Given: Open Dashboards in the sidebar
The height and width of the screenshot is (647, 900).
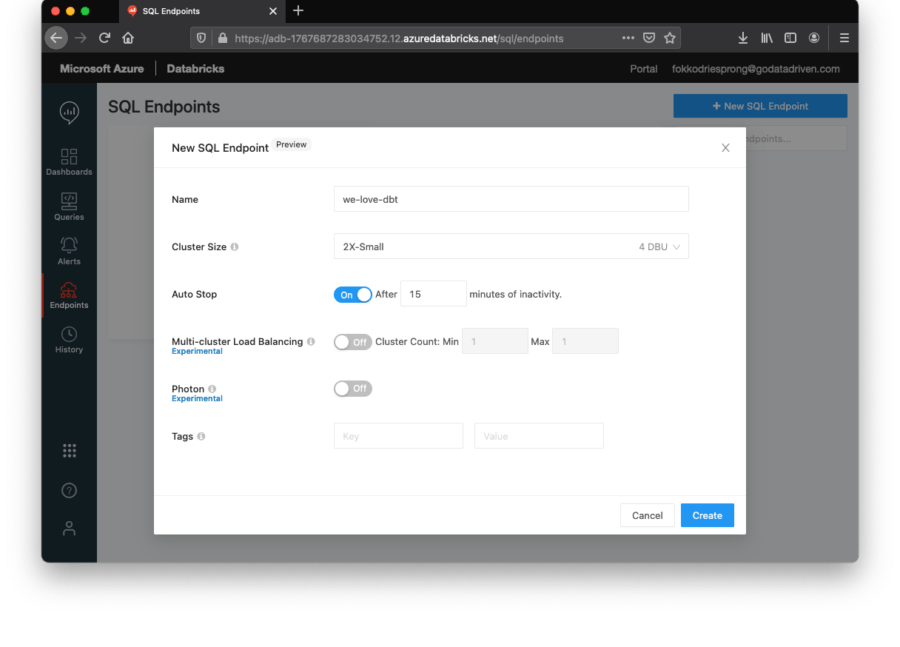Looking at the screenshot, I should pyautogui.click(x=69, y=162).
